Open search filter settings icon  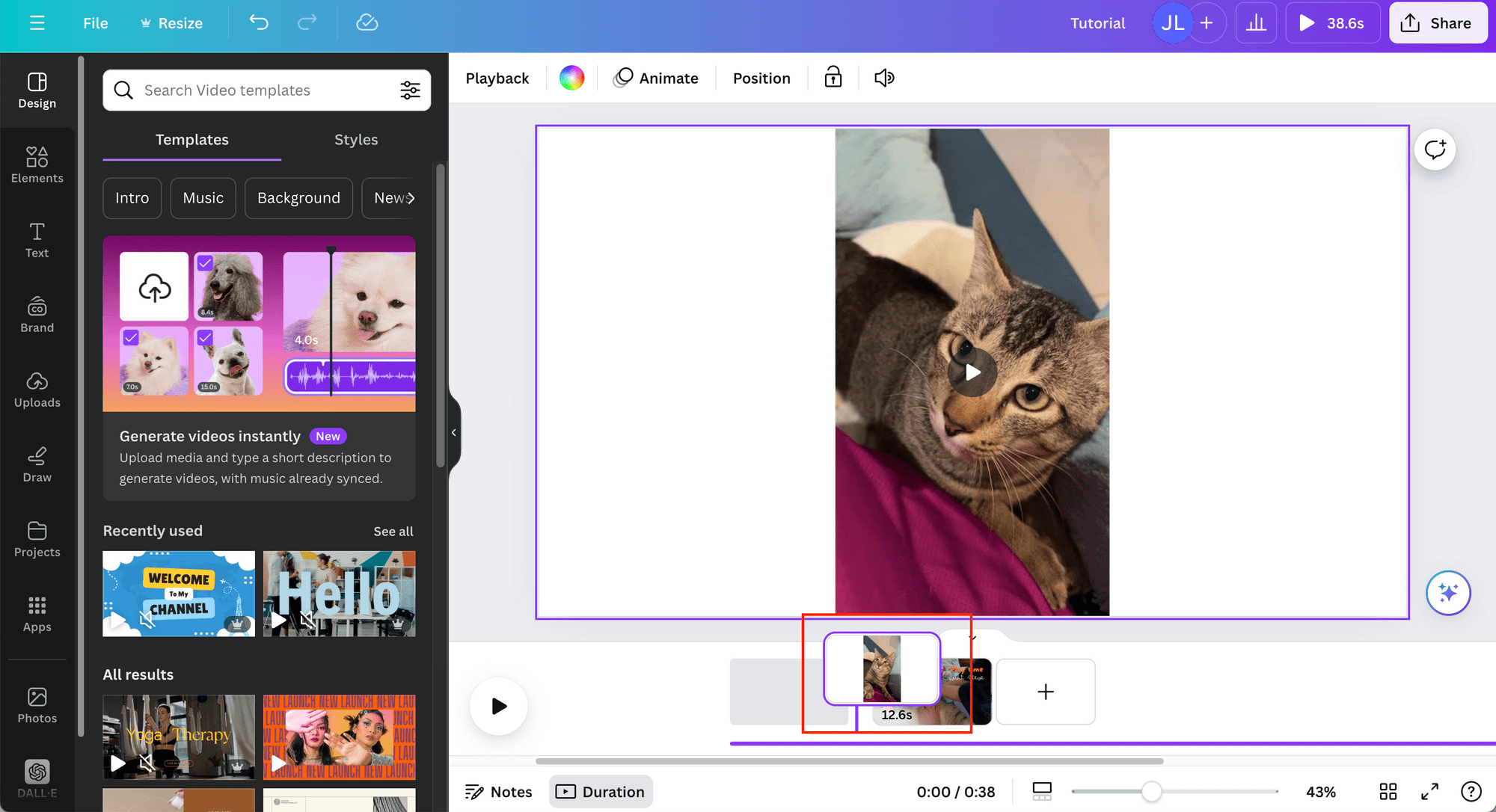pyautogui.click(x=410, y=90)
